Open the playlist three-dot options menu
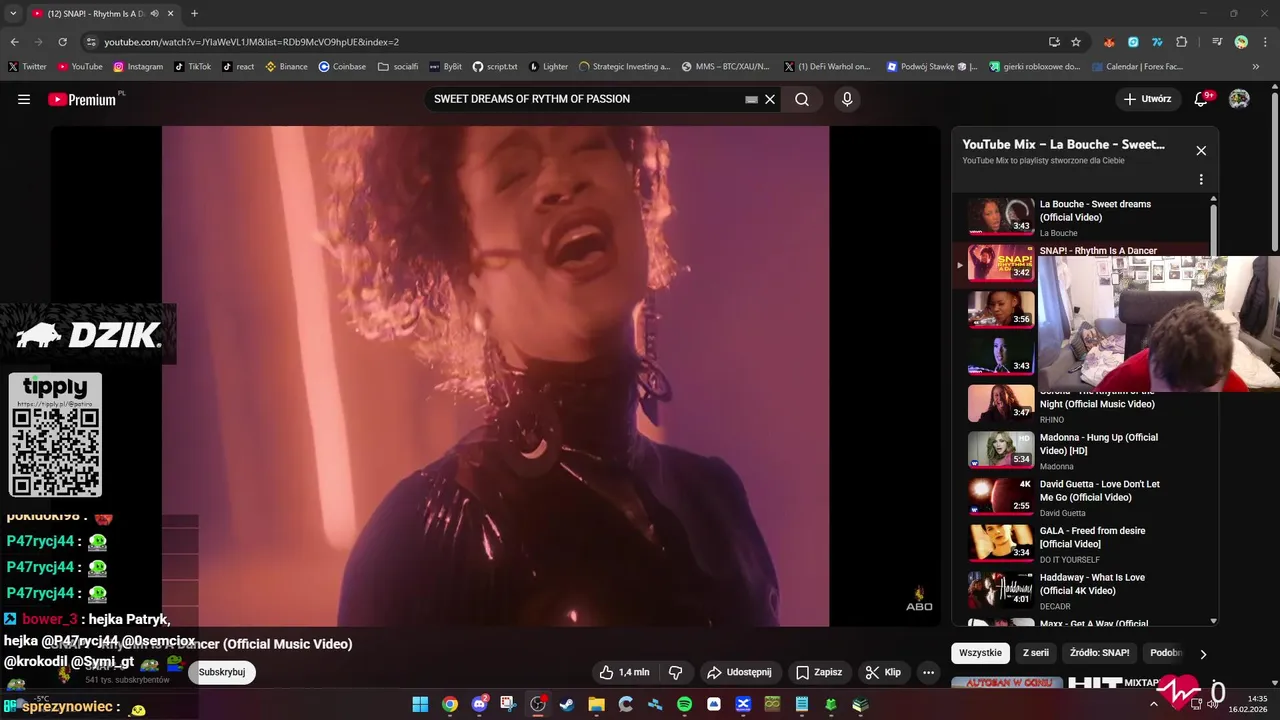1280x720 pixels. click(1201, 180)
